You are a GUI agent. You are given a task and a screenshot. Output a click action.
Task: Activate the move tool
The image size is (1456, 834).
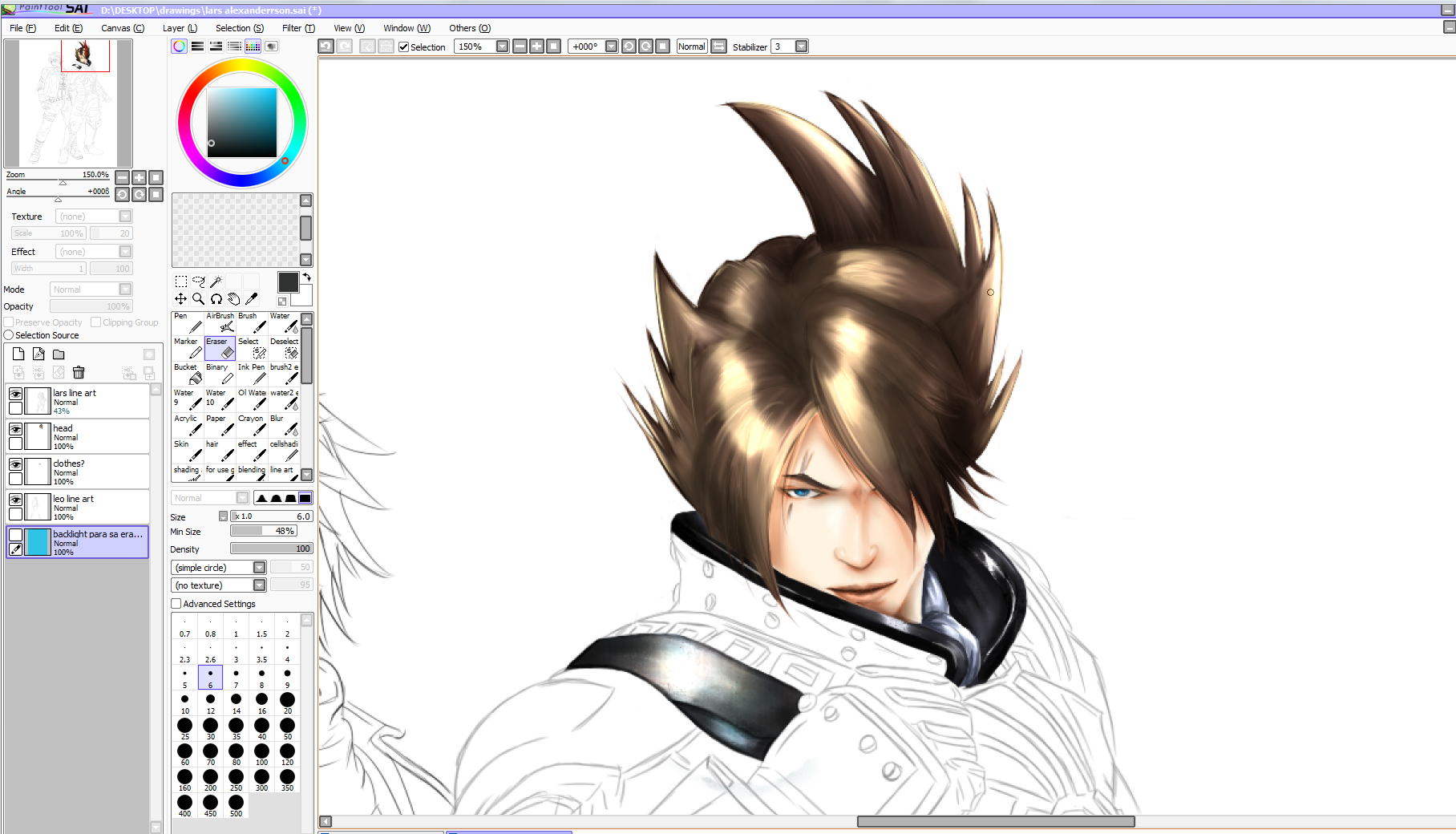coord(181,298)
